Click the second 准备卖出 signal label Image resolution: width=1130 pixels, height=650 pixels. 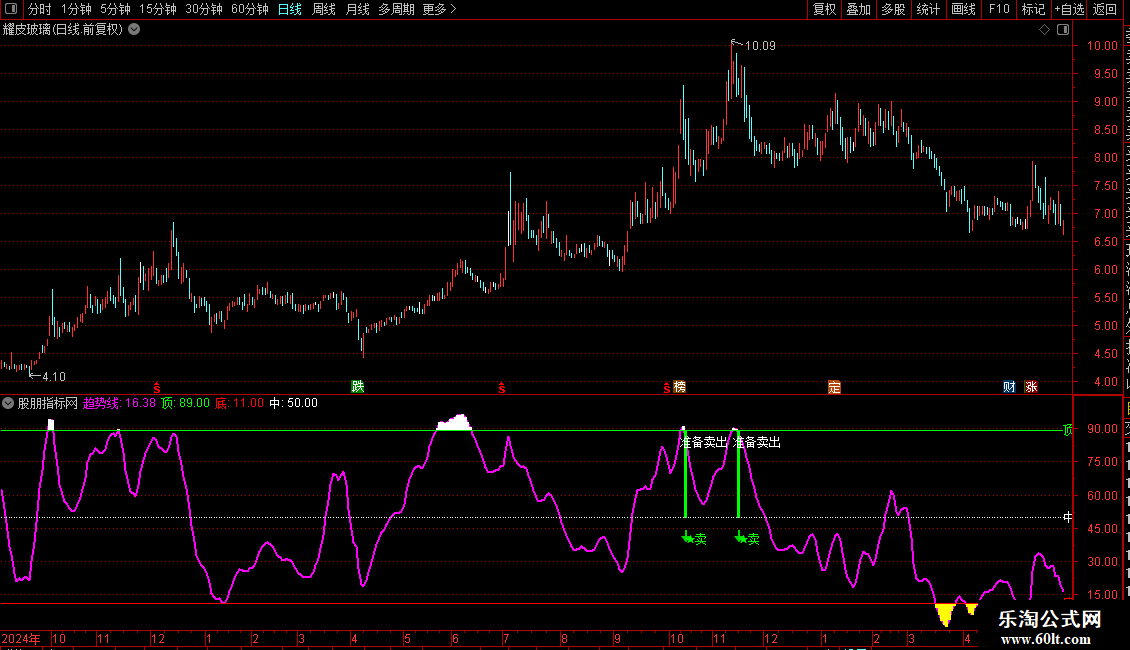757,442
